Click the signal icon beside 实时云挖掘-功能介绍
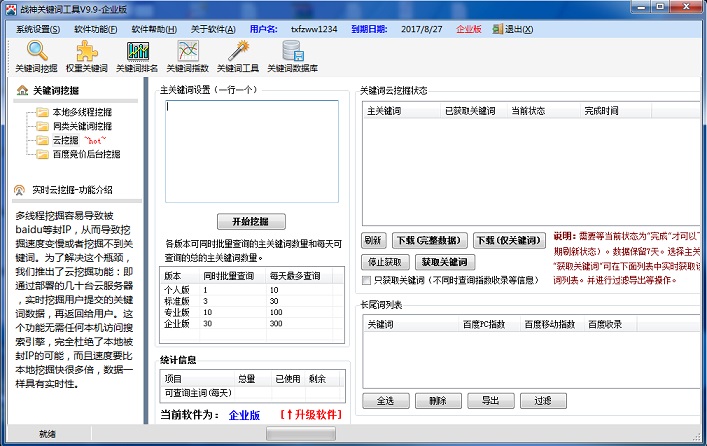This screenshot has height=446, width=707. (19, 190)
